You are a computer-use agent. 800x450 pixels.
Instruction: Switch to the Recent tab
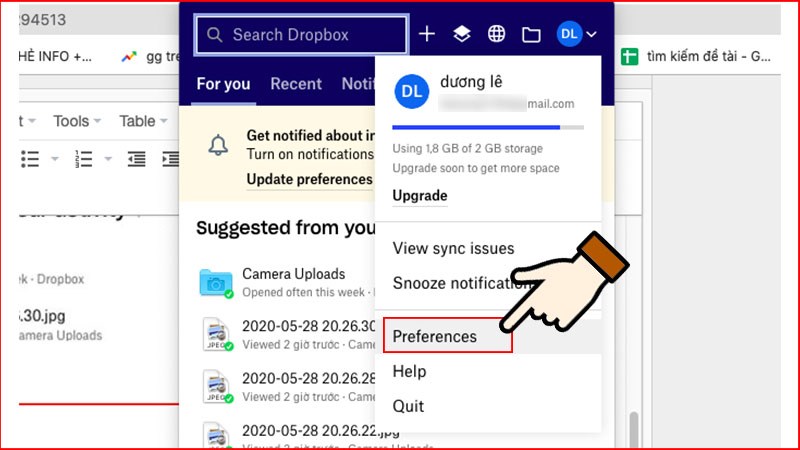click(296, 84)
